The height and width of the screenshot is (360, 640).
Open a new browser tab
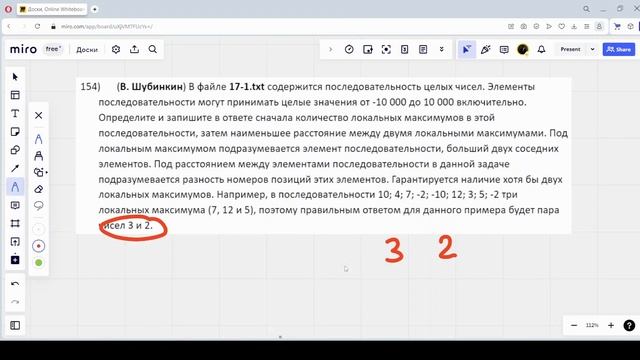pyautogui.click(x=95, y=9)
